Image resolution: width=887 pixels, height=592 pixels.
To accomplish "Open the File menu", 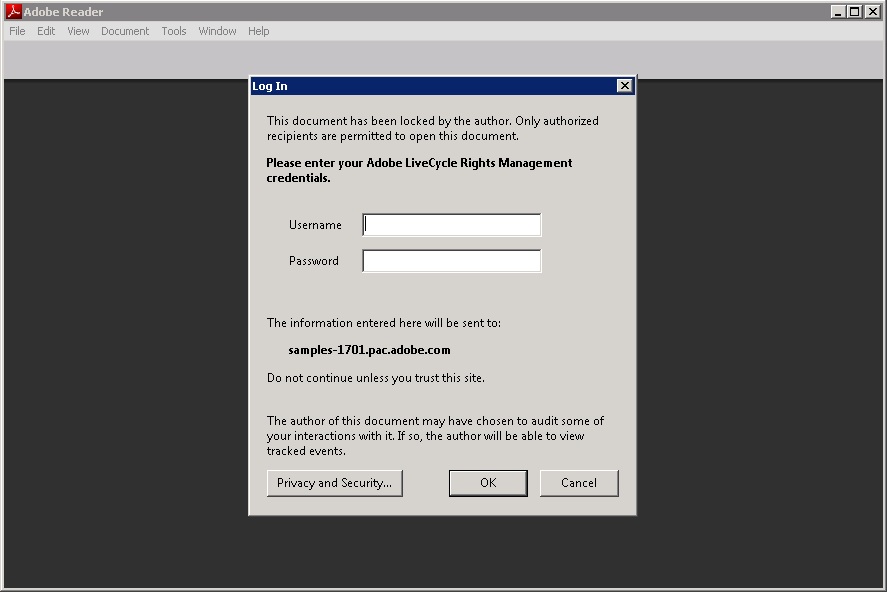I will click(16, 31).
